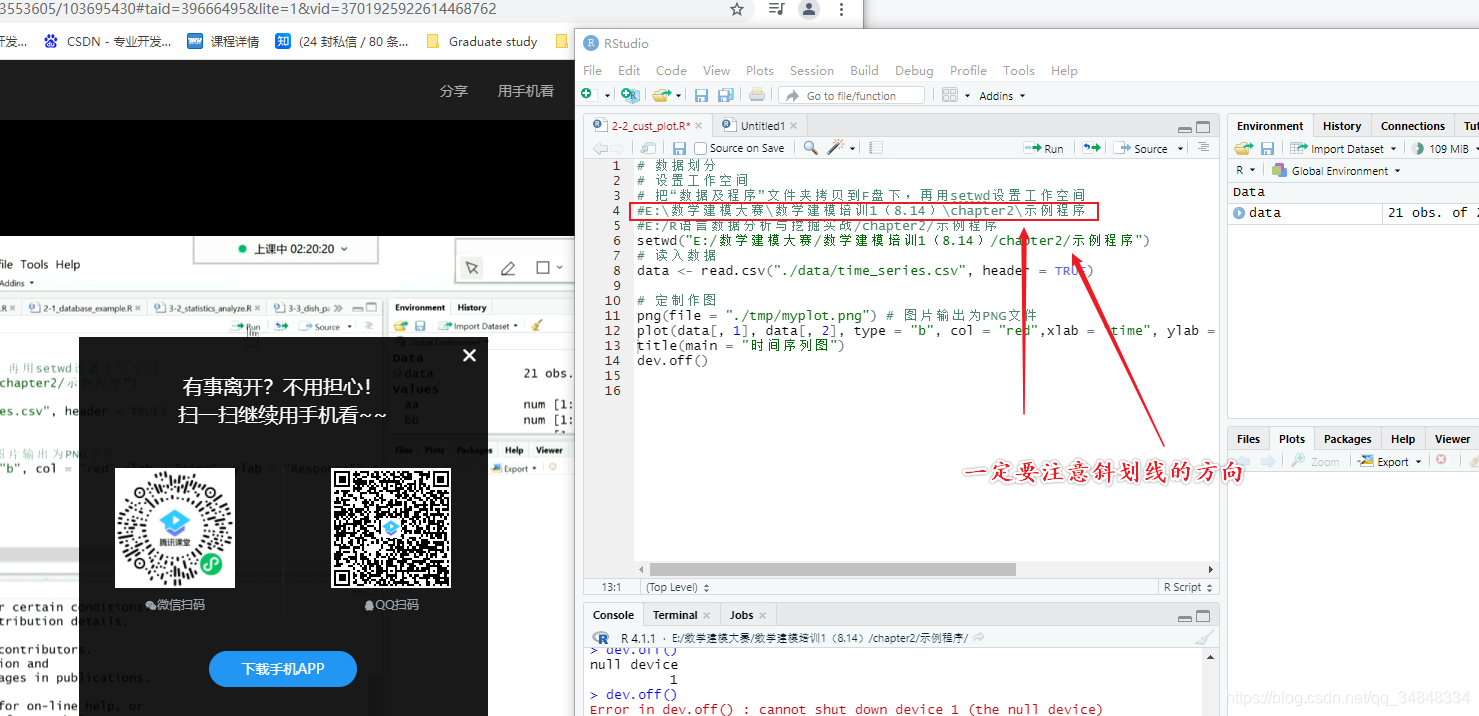Click the Zoom button in Plots pane
Viewport: 1479px width, 716px height.
[x=1315, y=461]
